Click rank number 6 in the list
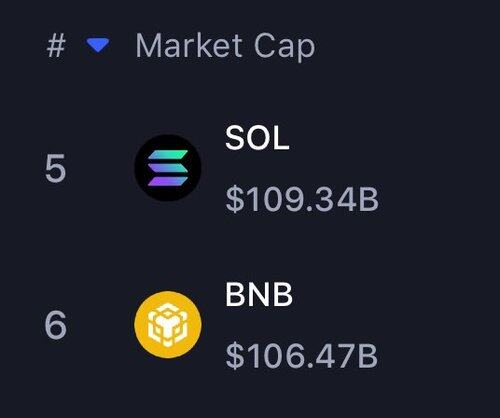 tap(55, 325)
